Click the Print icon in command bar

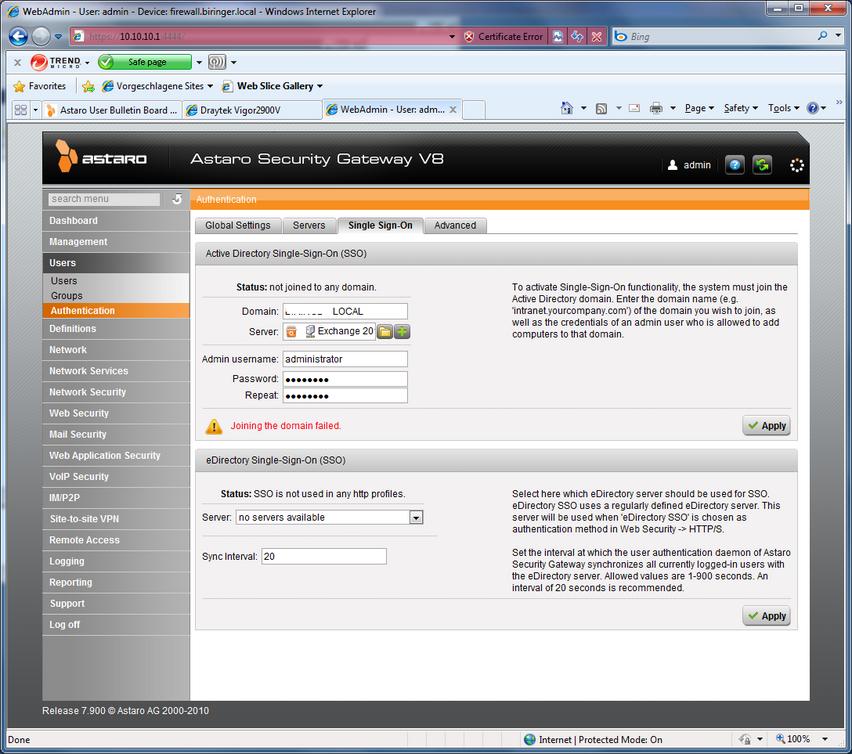pos(656,108)
